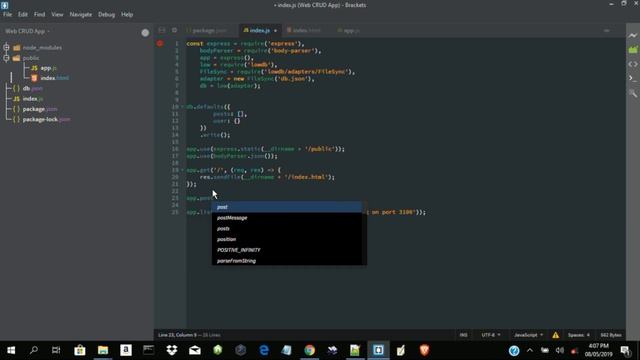The height and width of the screenshot is (360, 640).
Task: Show hidden system tray icons chevron
Action: pyautogui.click(x=530, y=351)
